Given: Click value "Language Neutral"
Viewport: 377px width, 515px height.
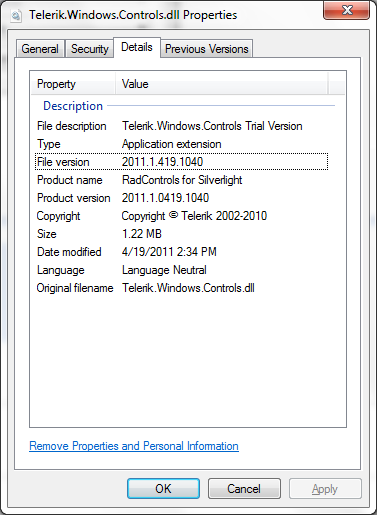Looking at the screenshot, I should tap(164, 270).
